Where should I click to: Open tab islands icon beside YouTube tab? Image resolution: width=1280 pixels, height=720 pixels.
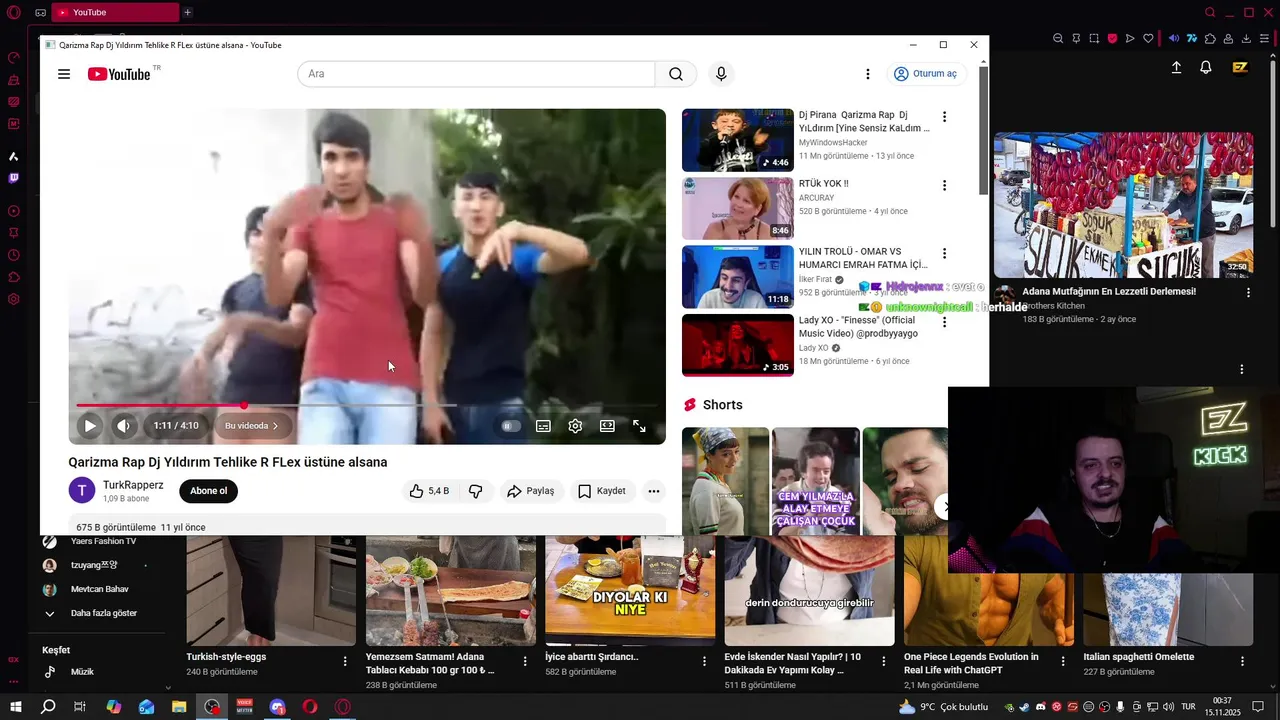click(40, 12)
